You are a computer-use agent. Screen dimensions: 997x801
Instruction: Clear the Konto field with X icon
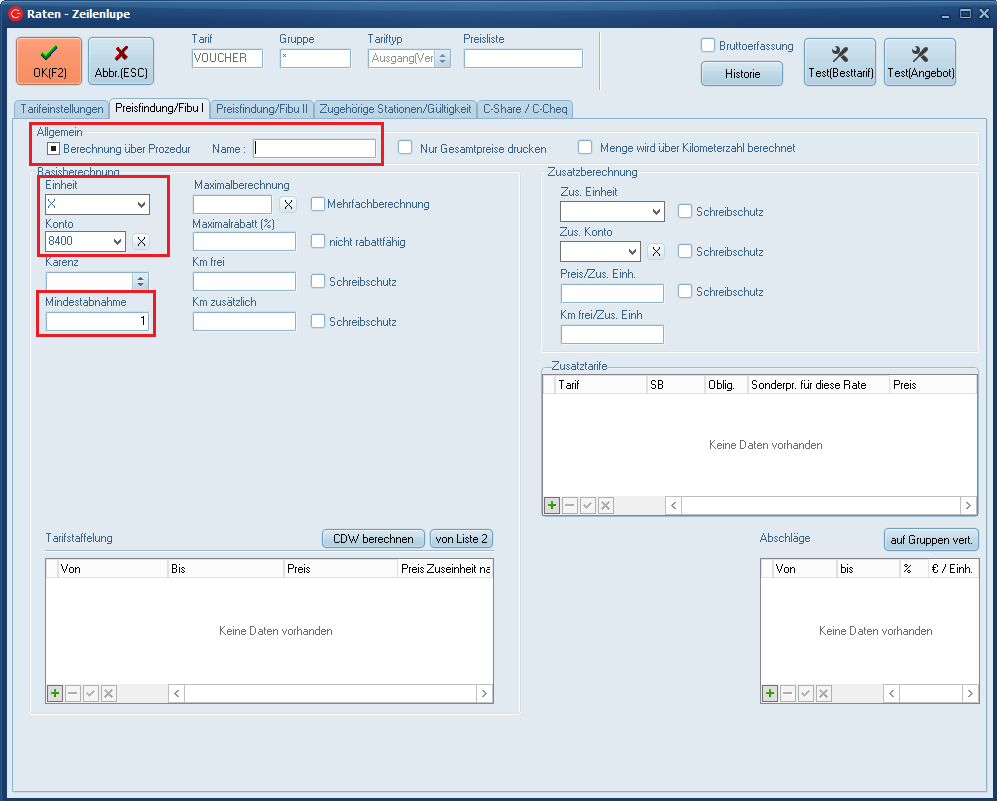pyautogui.click(x=142, y=241)
